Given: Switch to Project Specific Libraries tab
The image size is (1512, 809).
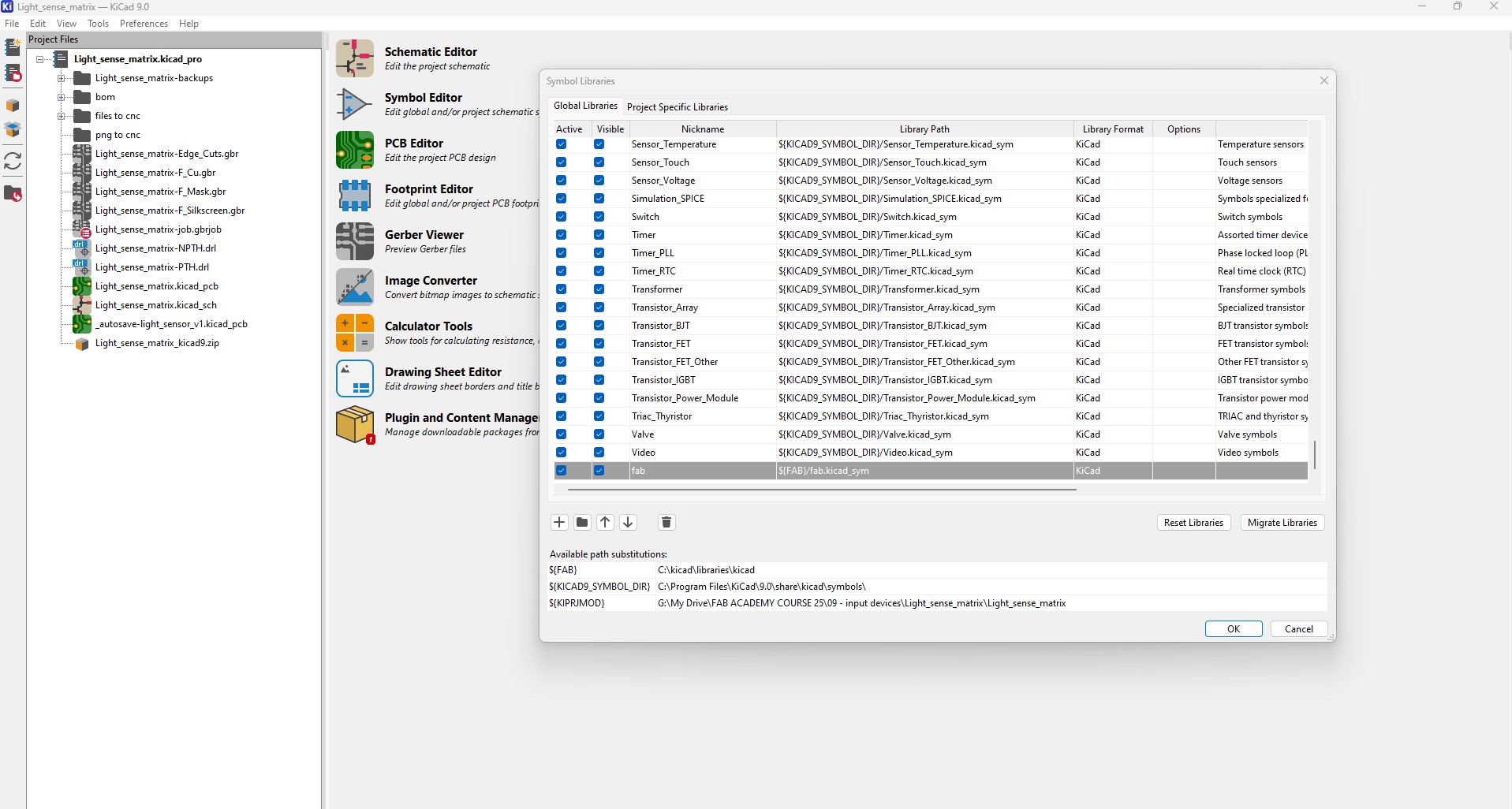Looking at the screenshot, I should pyautogui.click(x=678, y=107).
